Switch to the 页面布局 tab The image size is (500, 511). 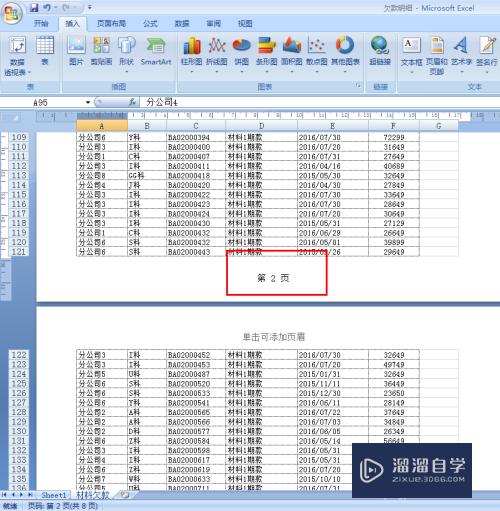111,24
